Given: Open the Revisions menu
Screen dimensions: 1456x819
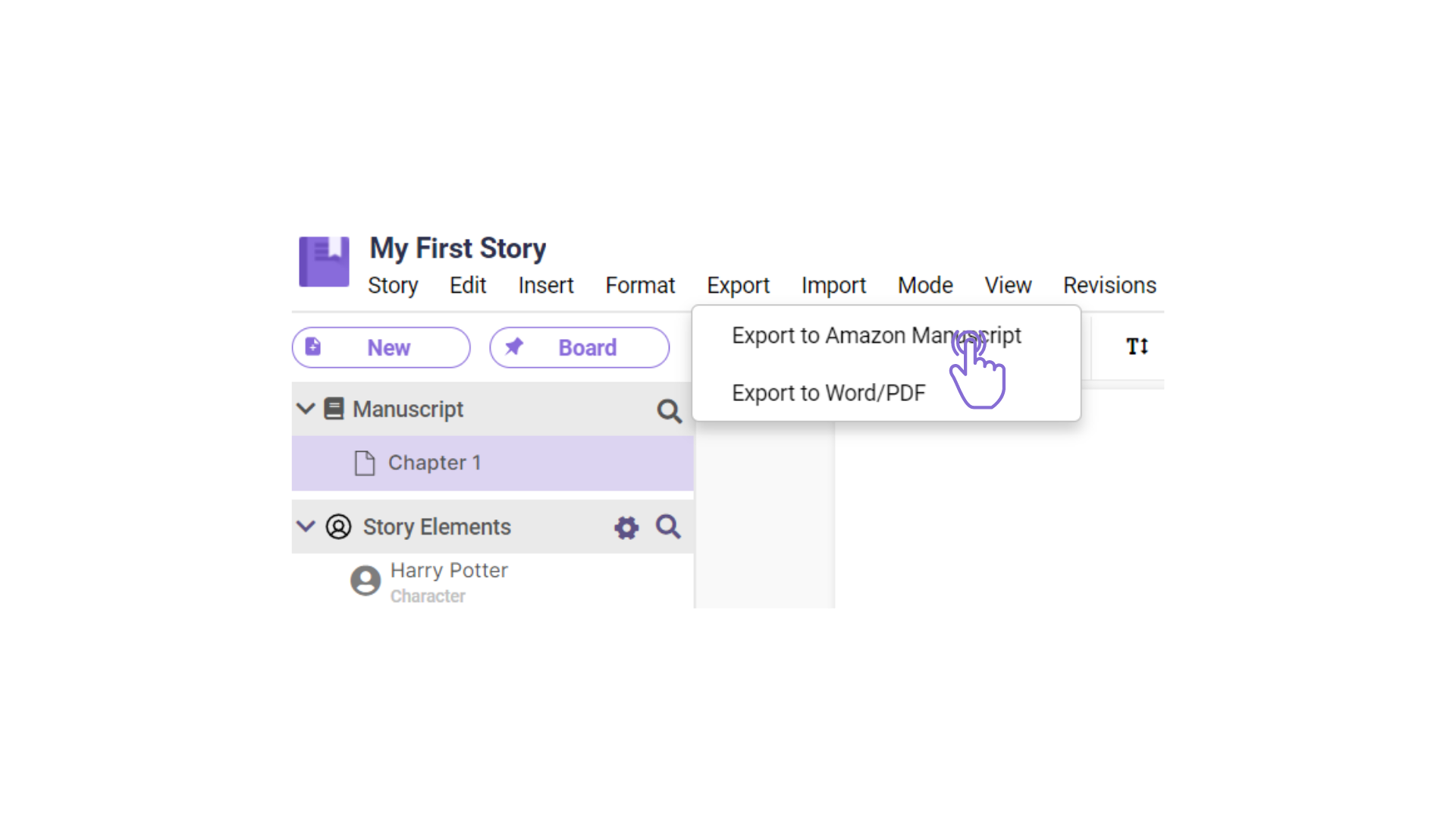Looking at the screenshot, I should 1109,285.
